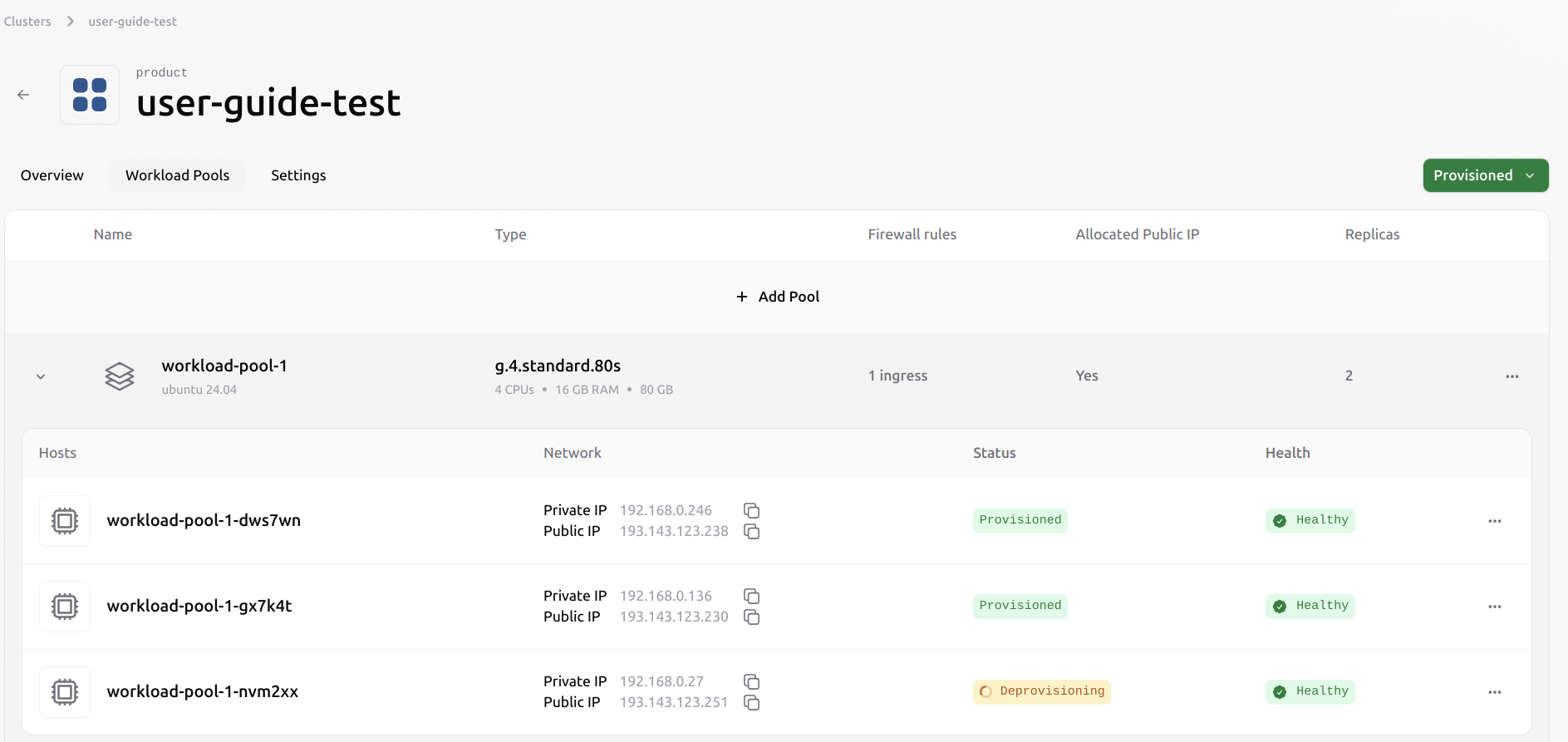Open the Settings tab
Screen dimensions: 1568x742
point(298,175)
